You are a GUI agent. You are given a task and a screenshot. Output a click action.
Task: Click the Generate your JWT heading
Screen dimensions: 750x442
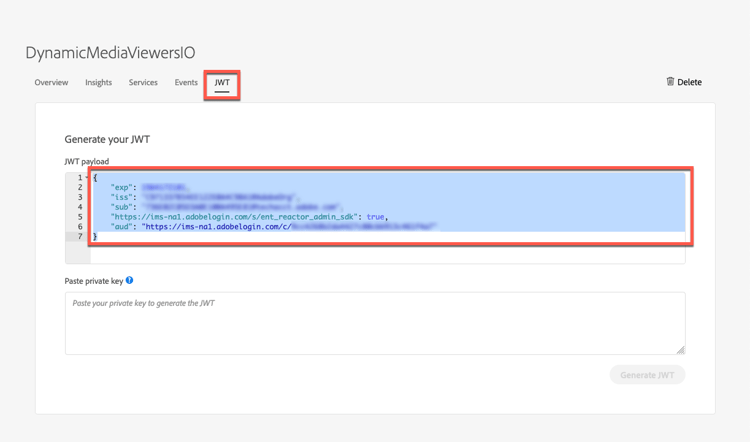[107, 139]
